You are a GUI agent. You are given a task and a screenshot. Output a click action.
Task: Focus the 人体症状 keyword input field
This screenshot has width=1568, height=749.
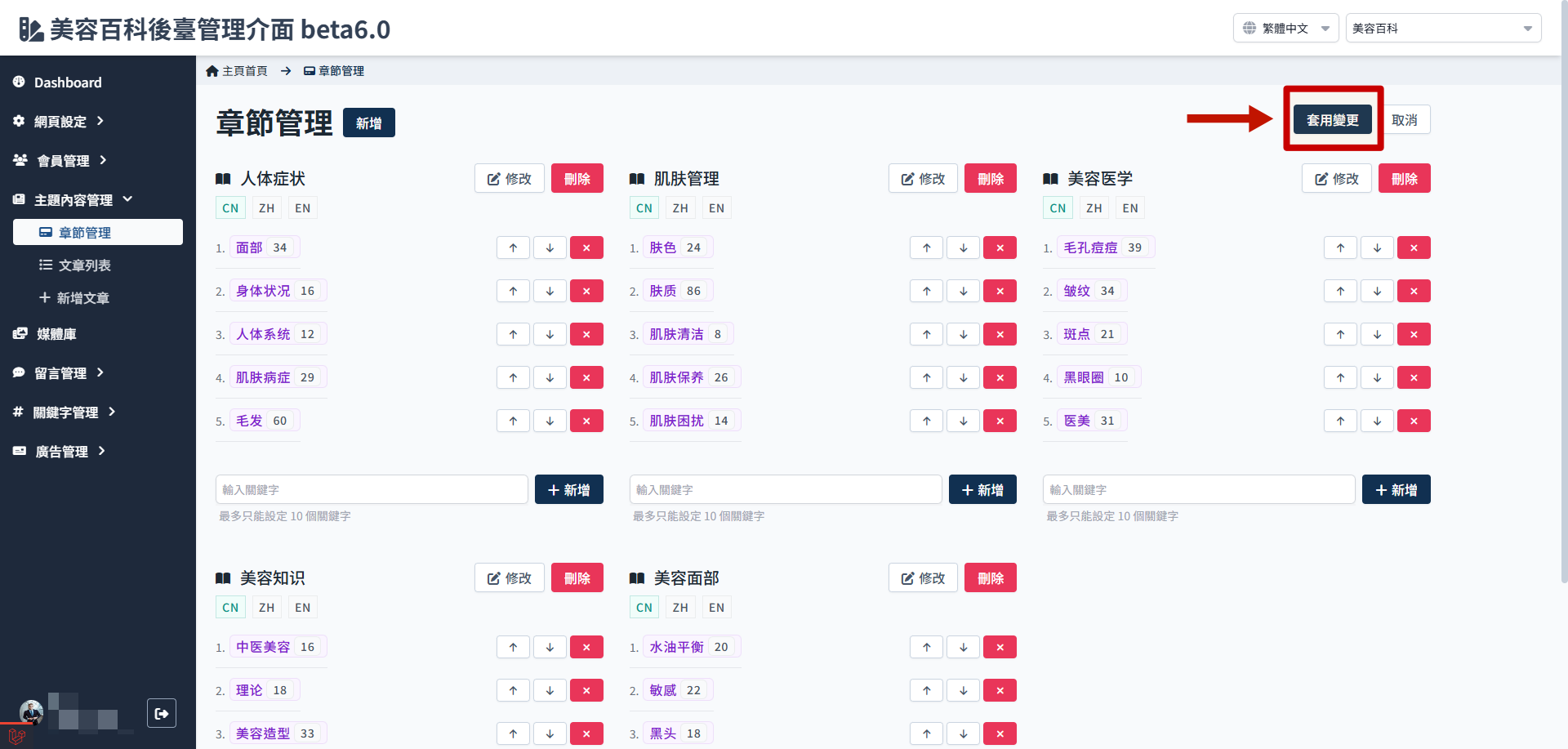[x=372, y=489]
